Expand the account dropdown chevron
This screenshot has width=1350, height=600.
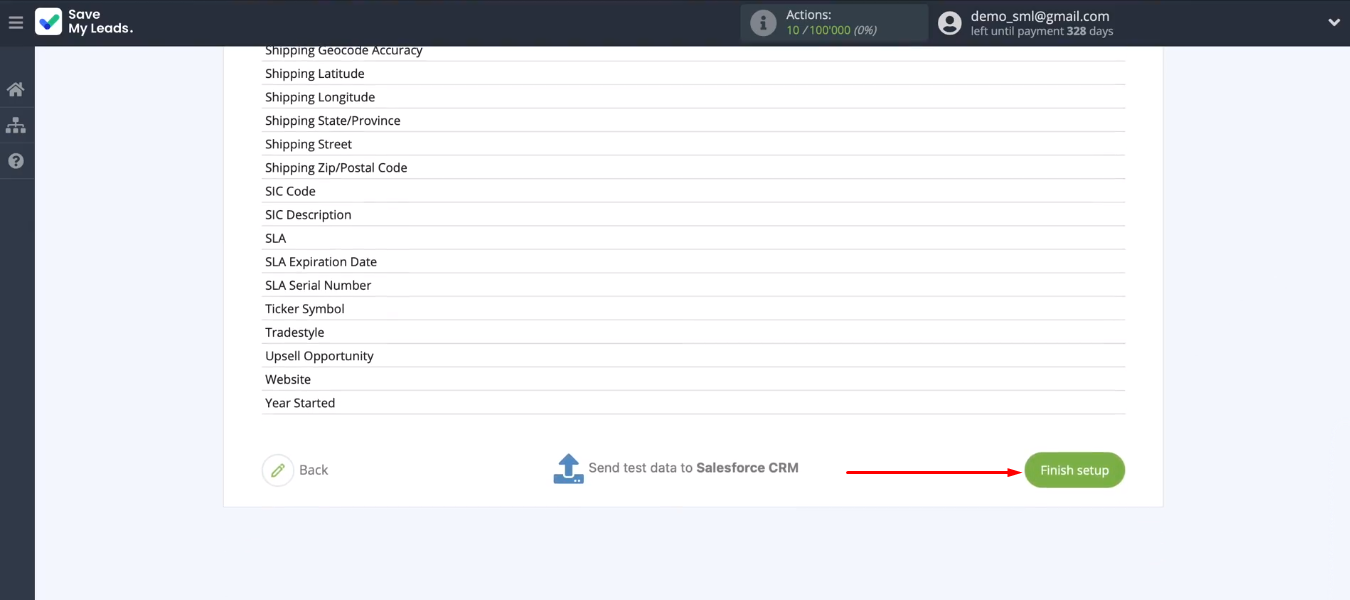click(x=1333, y=22)
